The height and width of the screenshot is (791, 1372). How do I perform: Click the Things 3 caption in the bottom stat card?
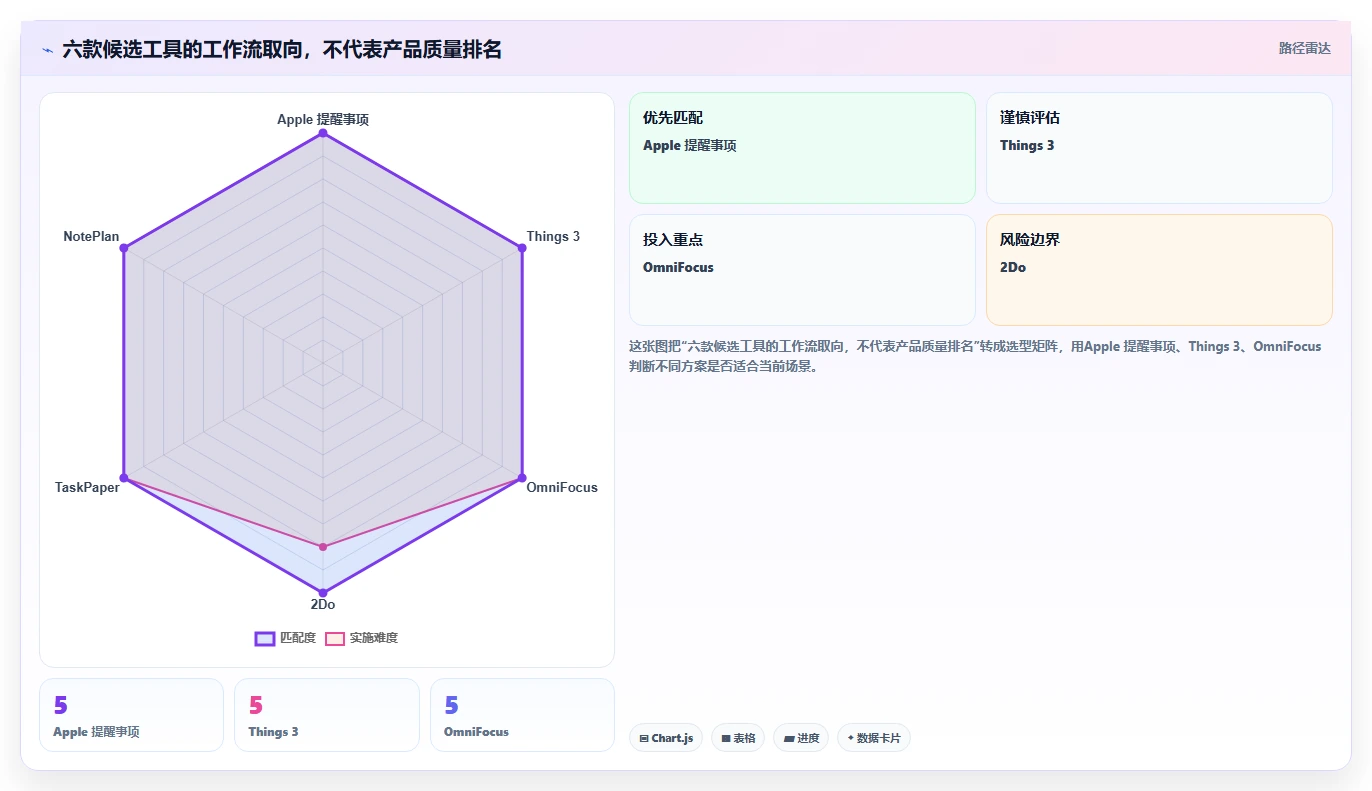pos(273,732)
